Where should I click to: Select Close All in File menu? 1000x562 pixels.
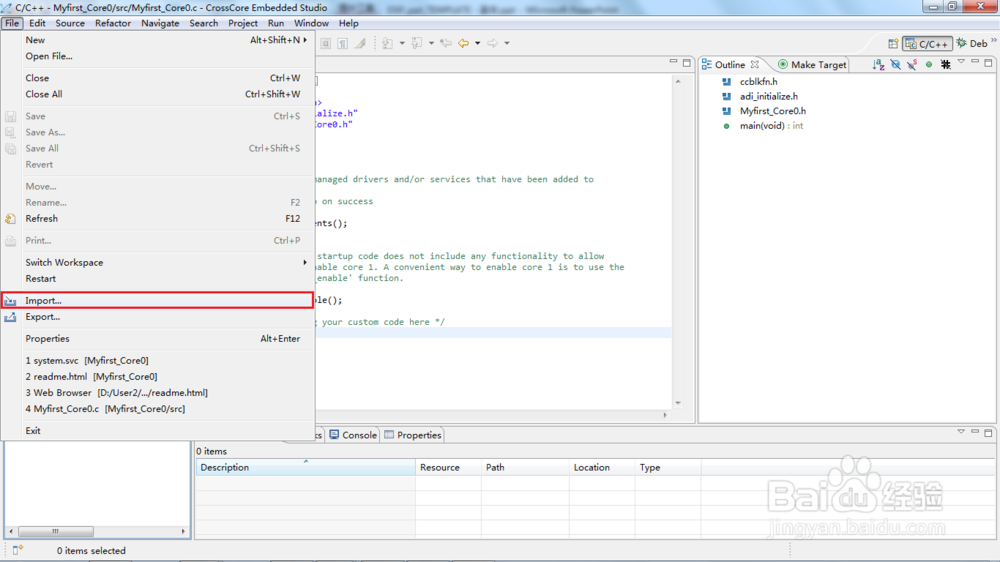158,94
